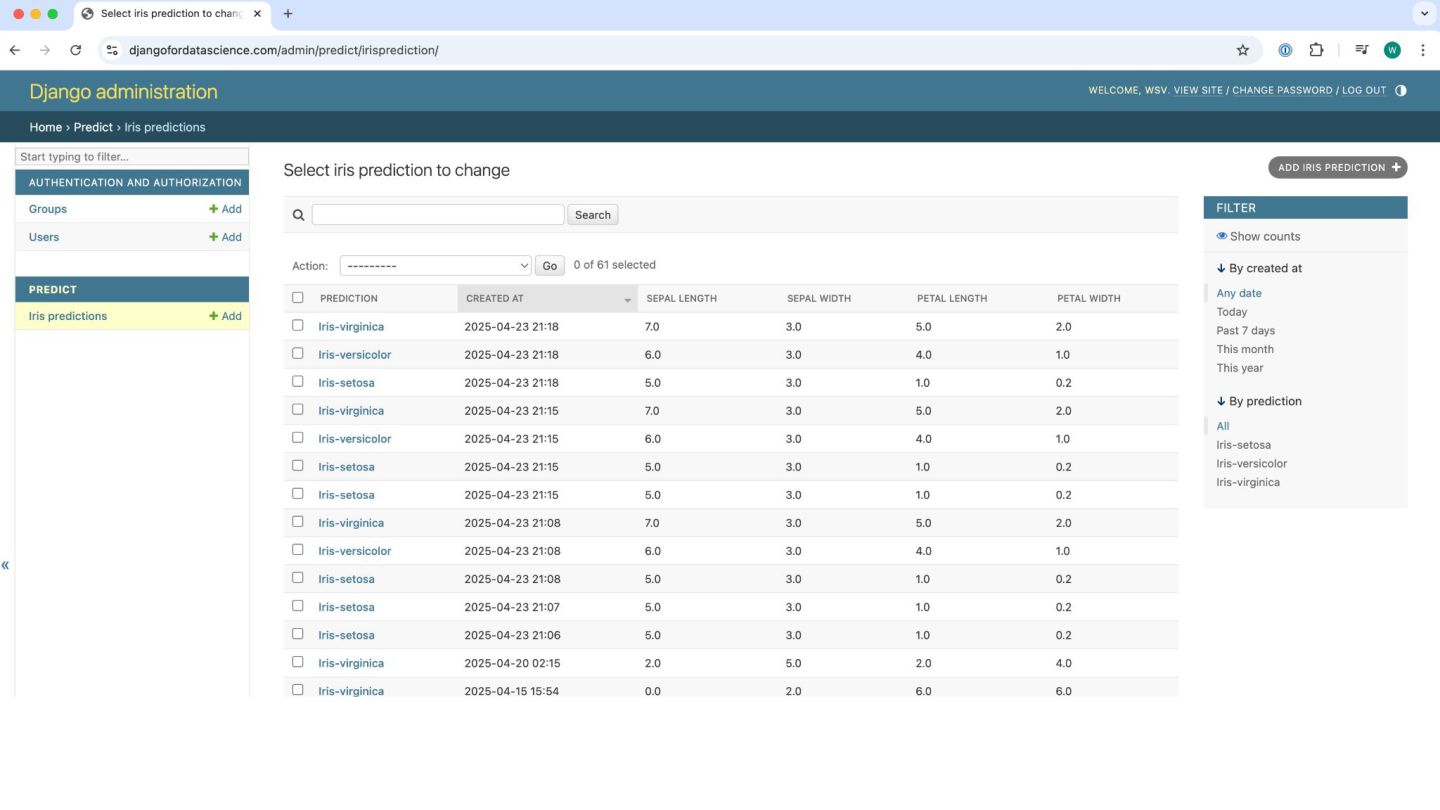
Task: Open new browser tab with plus button
Action: click(x=288, y=14)
